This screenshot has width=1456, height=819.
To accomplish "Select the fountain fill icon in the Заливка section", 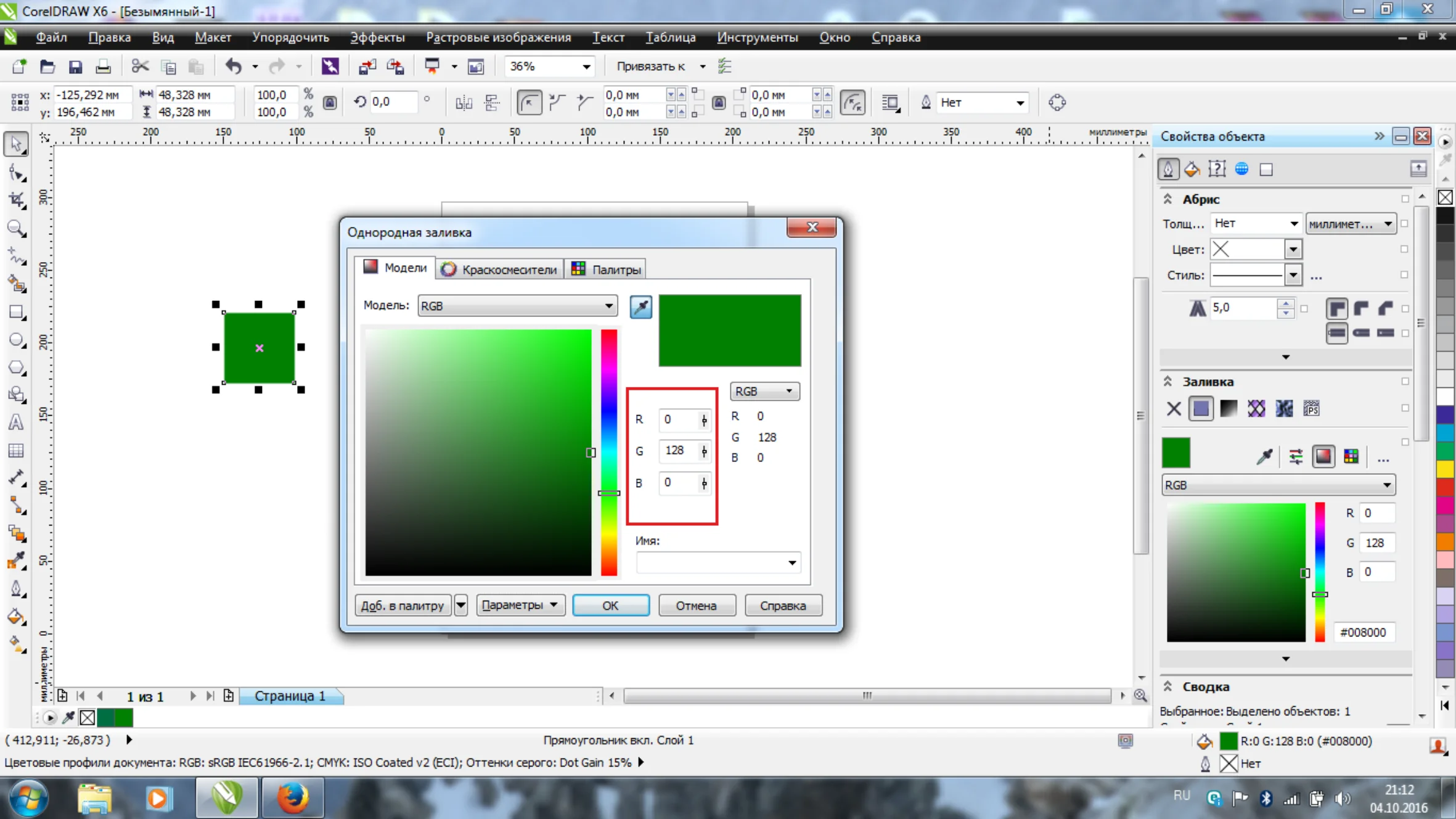I will pos(1229,408).
